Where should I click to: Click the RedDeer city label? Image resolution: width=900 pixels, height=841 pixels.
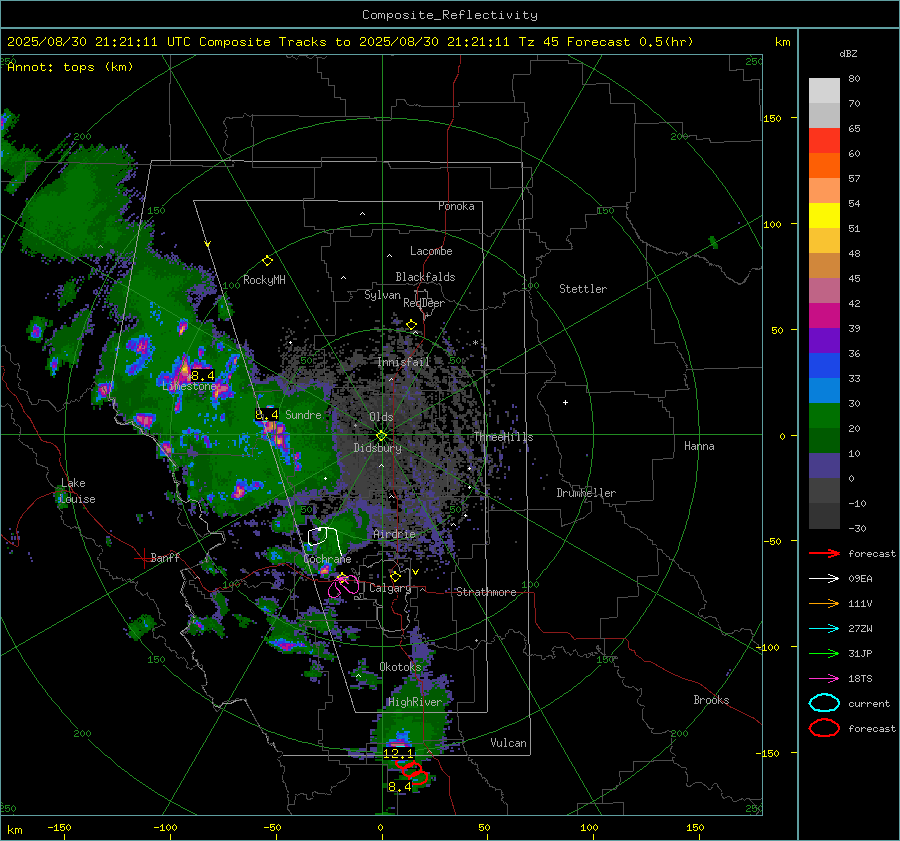[424, 303]
